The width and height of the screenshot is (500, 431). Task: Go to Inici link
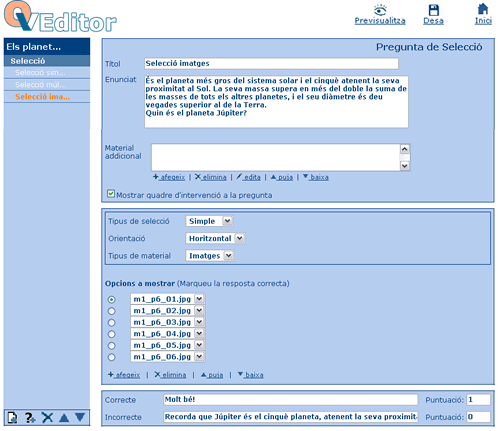(x=483, y=21)
